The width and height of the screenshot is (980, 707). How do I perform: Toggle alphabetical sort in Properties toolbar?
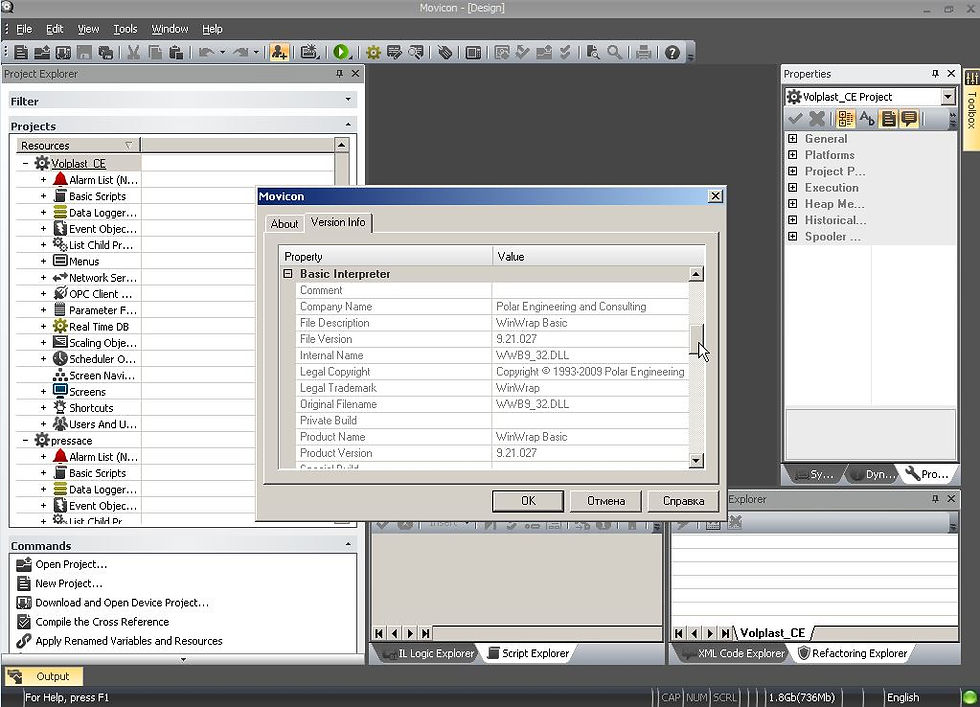[x=867, y=118]
